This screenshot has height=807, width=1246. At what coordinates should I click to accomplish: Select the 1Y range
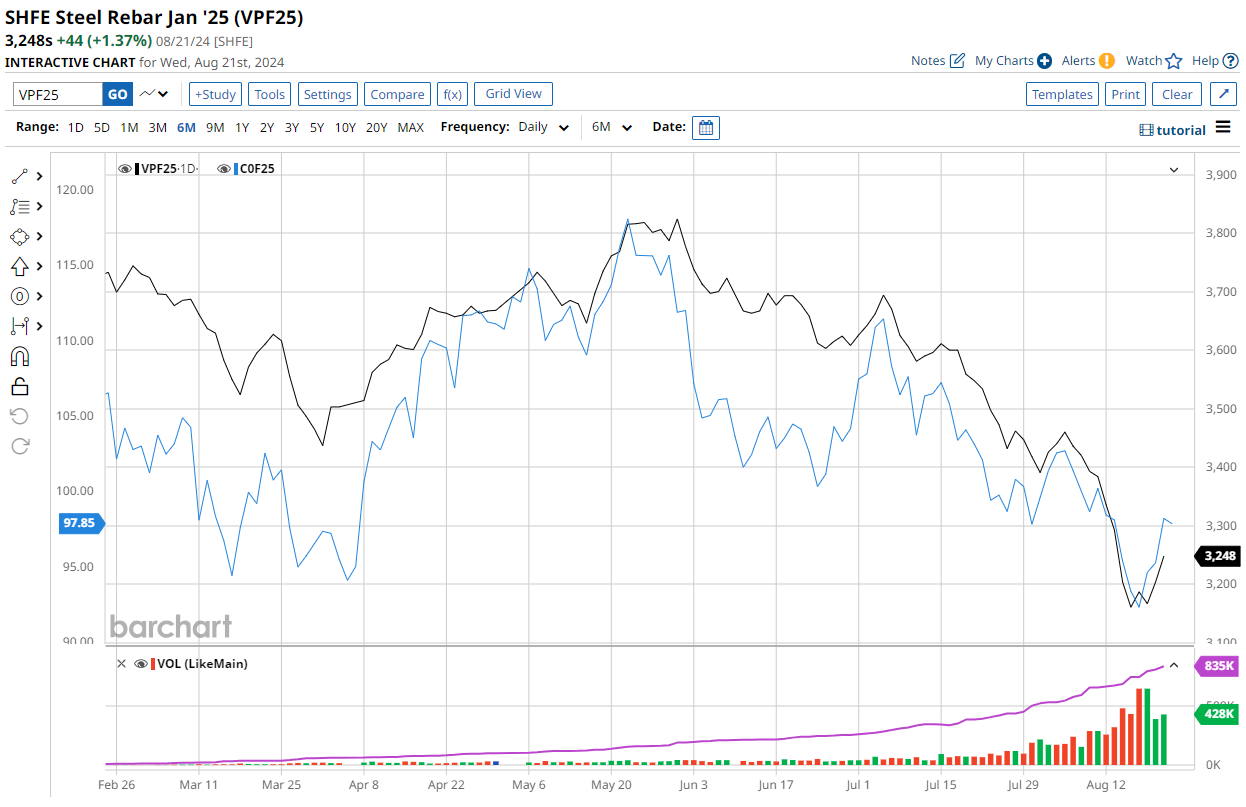point(242,127)
